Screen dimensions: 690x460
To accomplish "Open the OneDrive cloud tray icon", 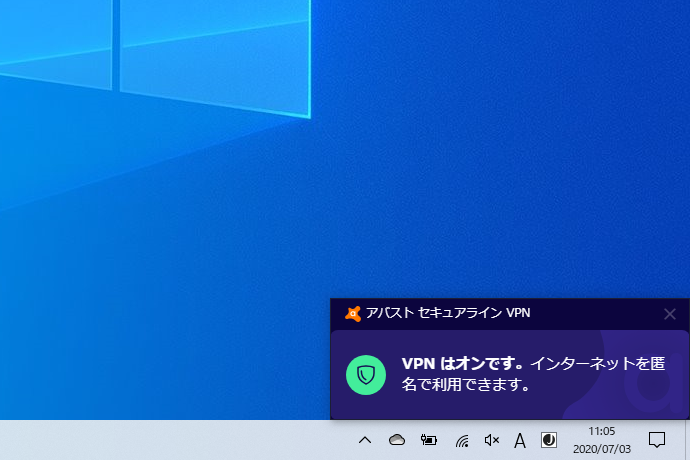I will (397, 440).
